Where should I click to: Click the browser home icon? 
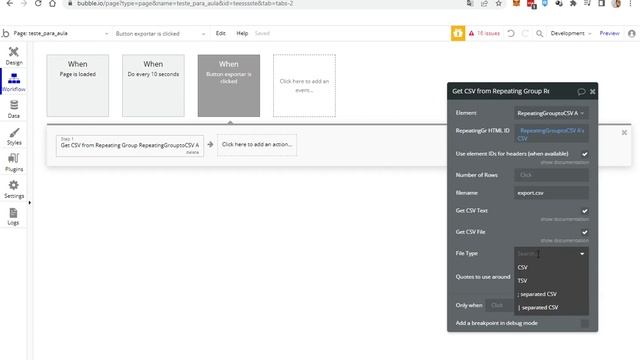[52, 3]
